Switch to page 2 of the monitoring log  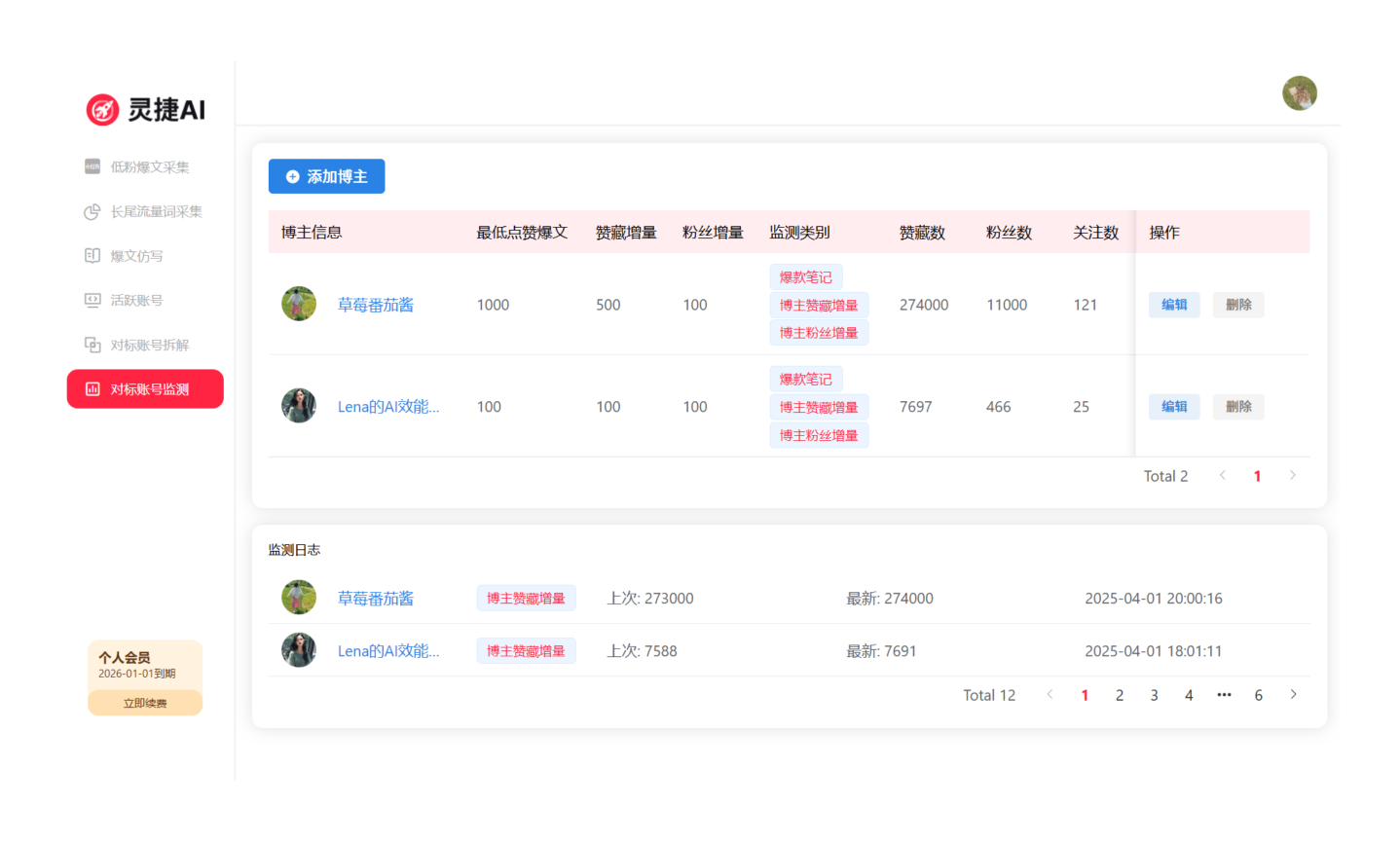click(1119, 694)
